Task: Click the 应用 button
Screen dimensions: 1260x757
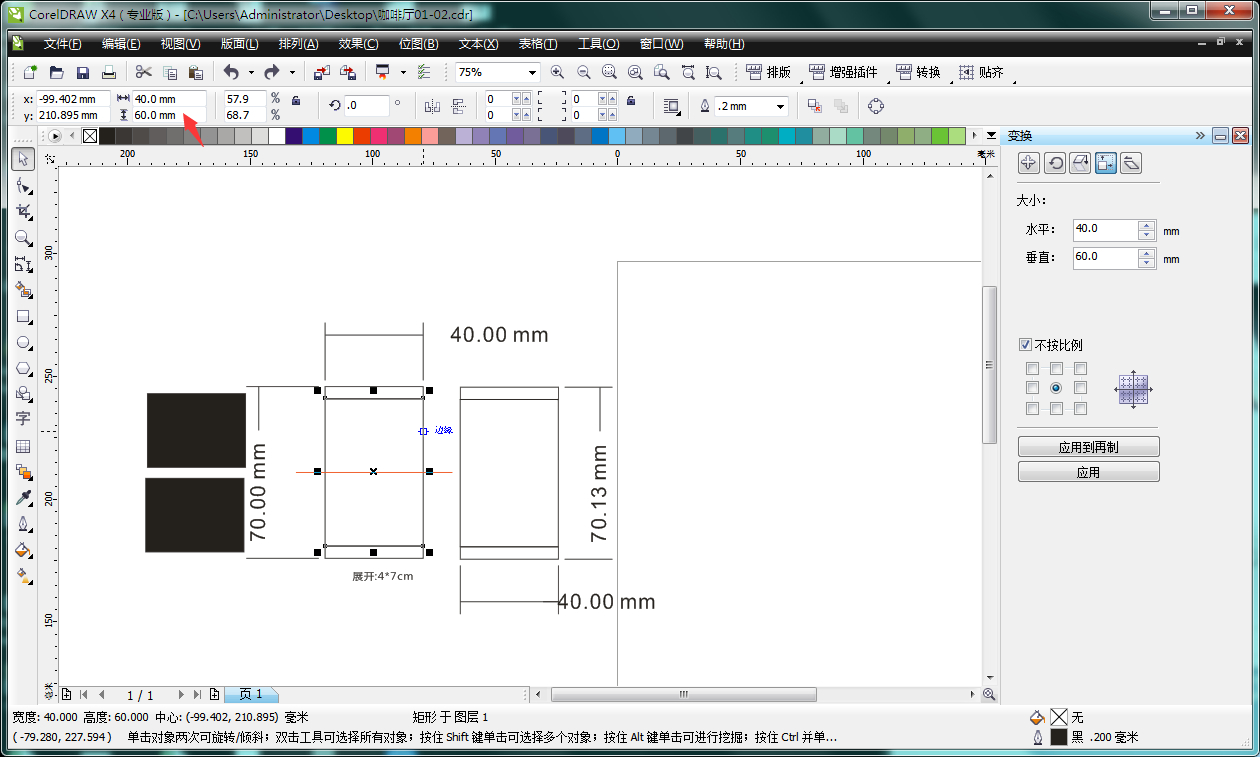Action: point(1088,472)
